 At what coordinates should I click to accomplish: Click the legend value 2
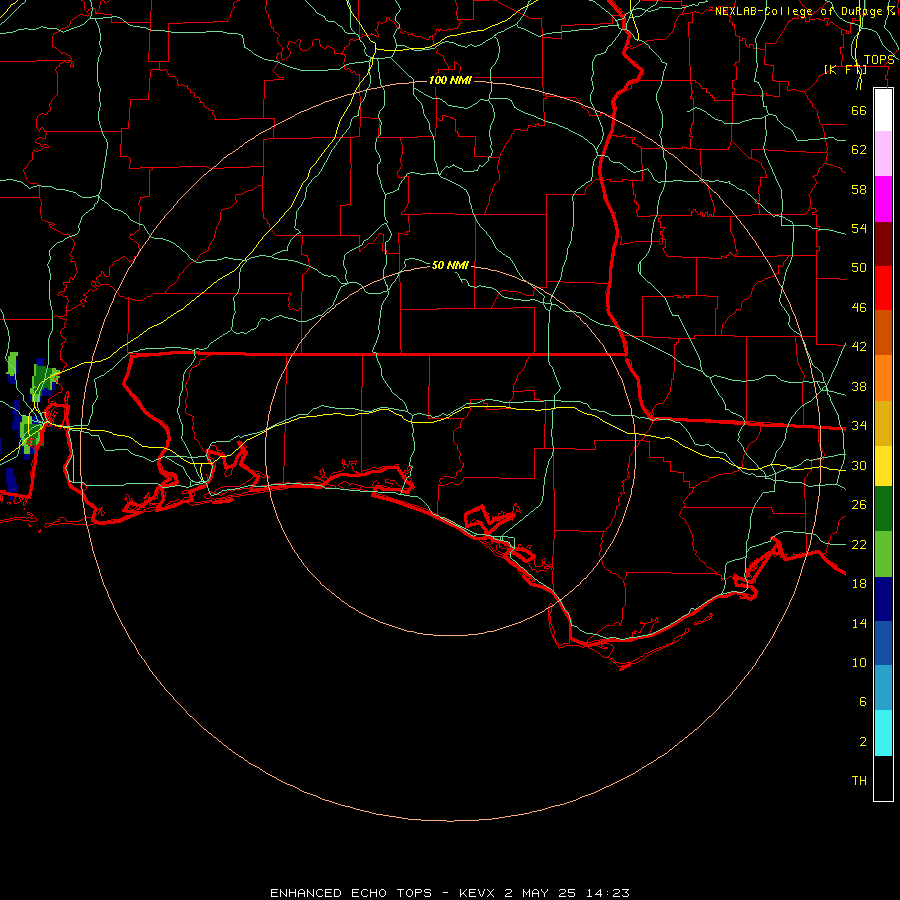click(862, 741)
